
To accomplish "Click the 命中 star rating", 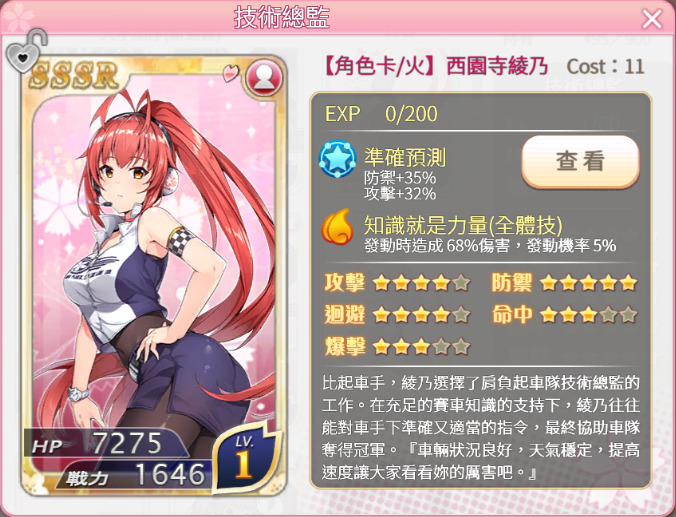I will pyautogui.click(x=588, y=315).
